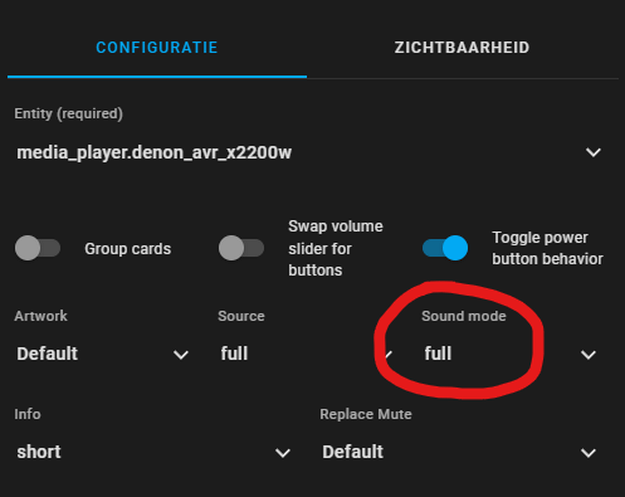Screen dimensions: 625x497
Task: Open the Artwork dropdown arrow
Action: 181,354
